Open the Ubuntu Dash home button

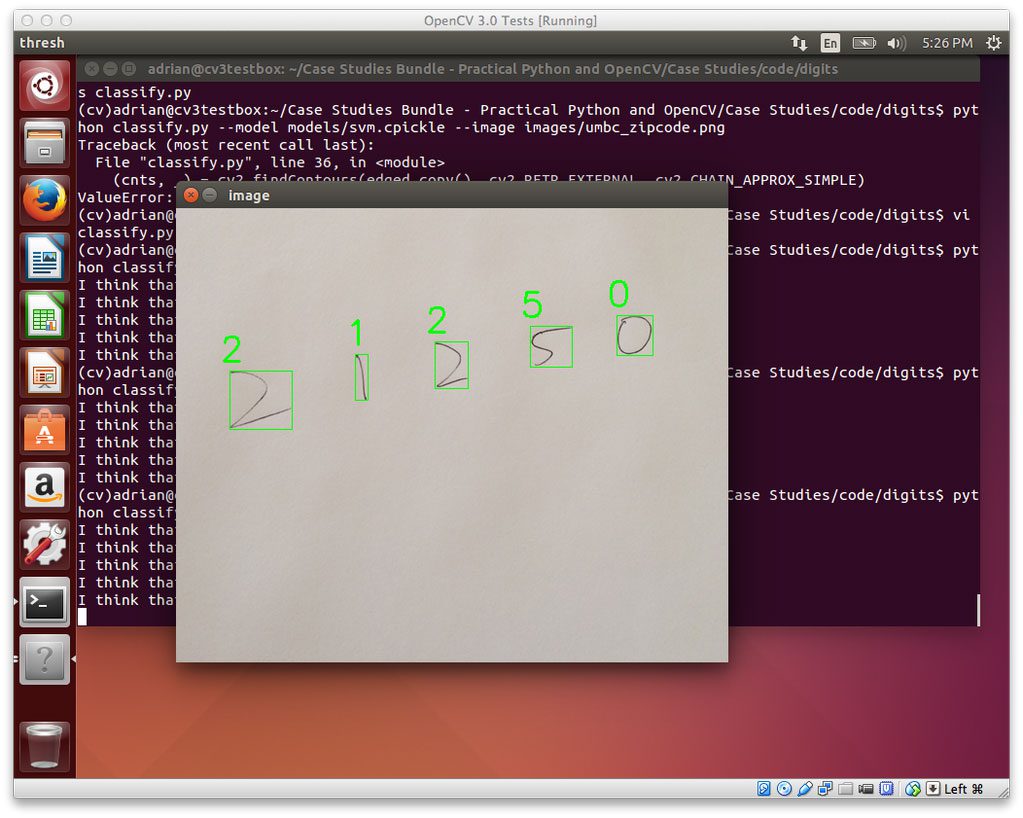pyautogui.click(x=44, y=85)
